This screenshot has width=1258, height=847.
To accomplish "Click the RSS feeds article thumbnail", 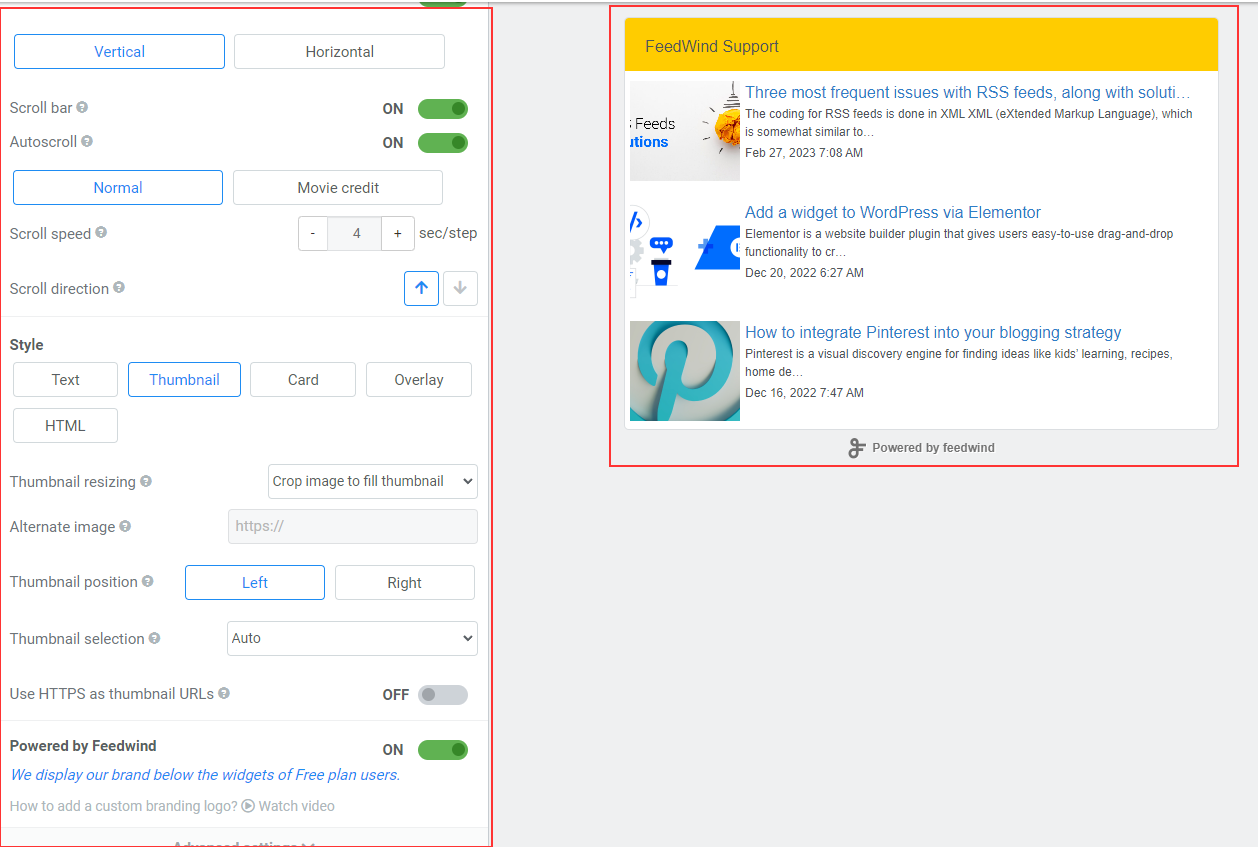I will click(x=685, y=131).
